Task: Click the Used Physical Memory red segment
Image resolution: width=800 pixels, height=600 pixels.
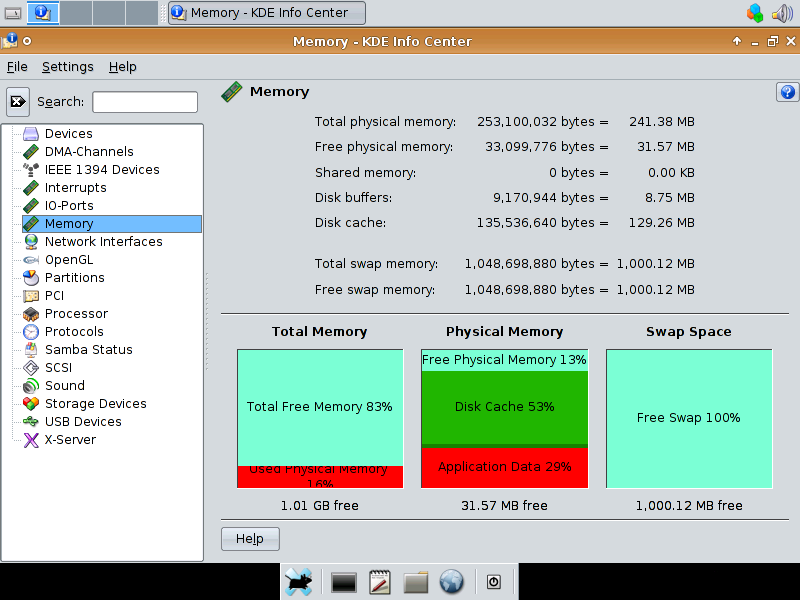Action: point(320,477)
